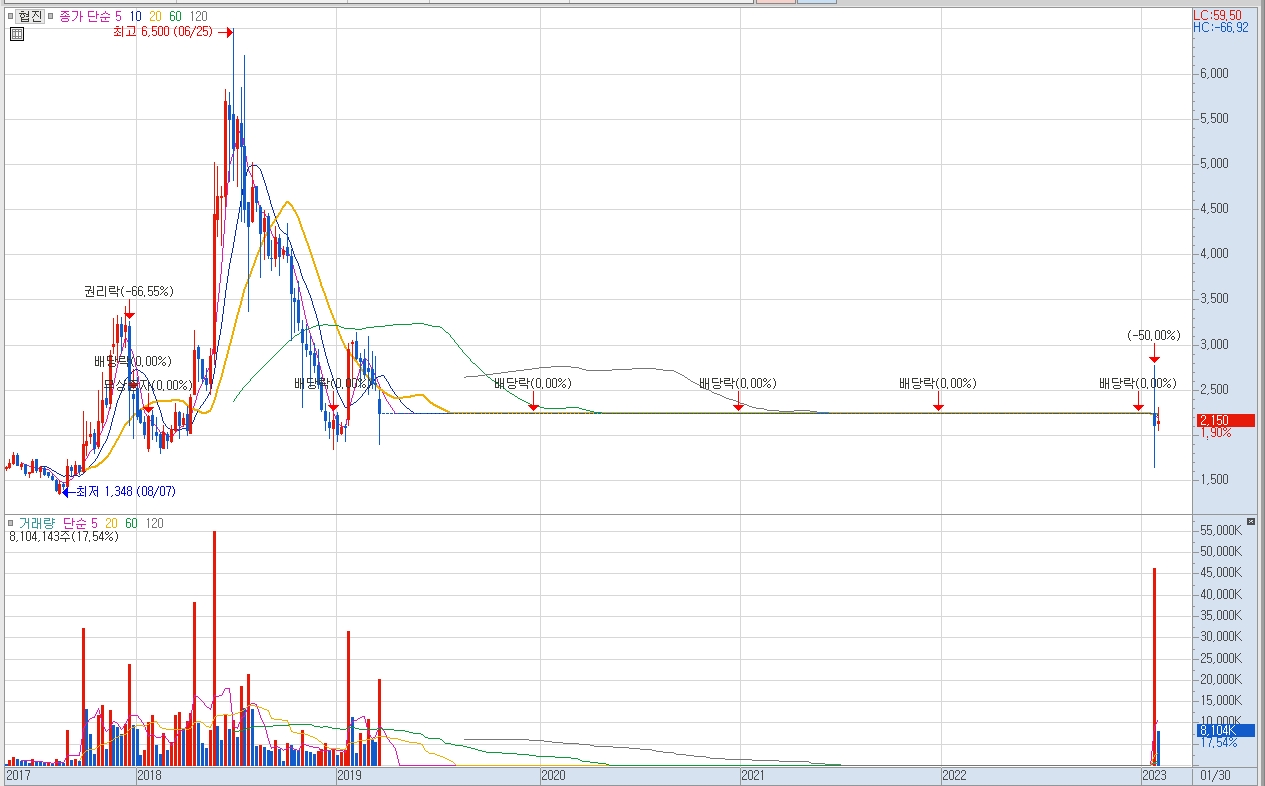The image size is (1265, 786).
Task: Click the 배당락(0.00%) marker near 2020
Action: (x=533, y=383)
